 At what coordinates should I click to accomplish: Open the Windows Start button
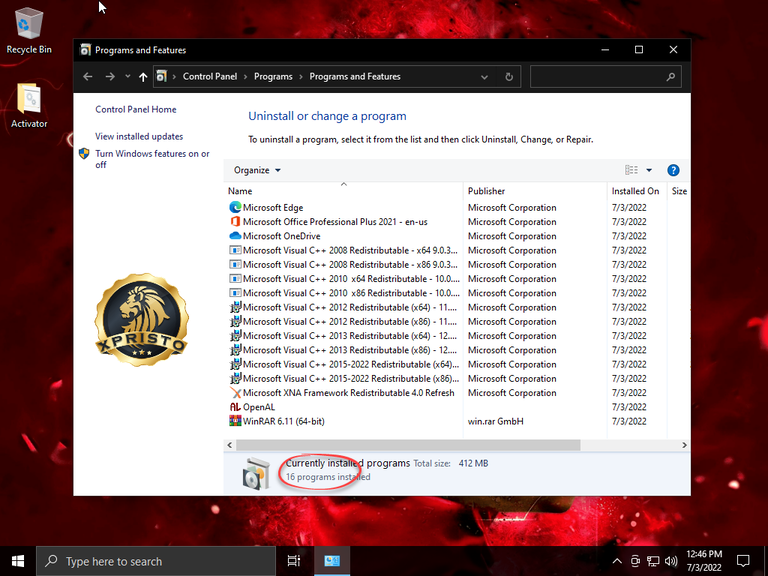pos(18,561)
